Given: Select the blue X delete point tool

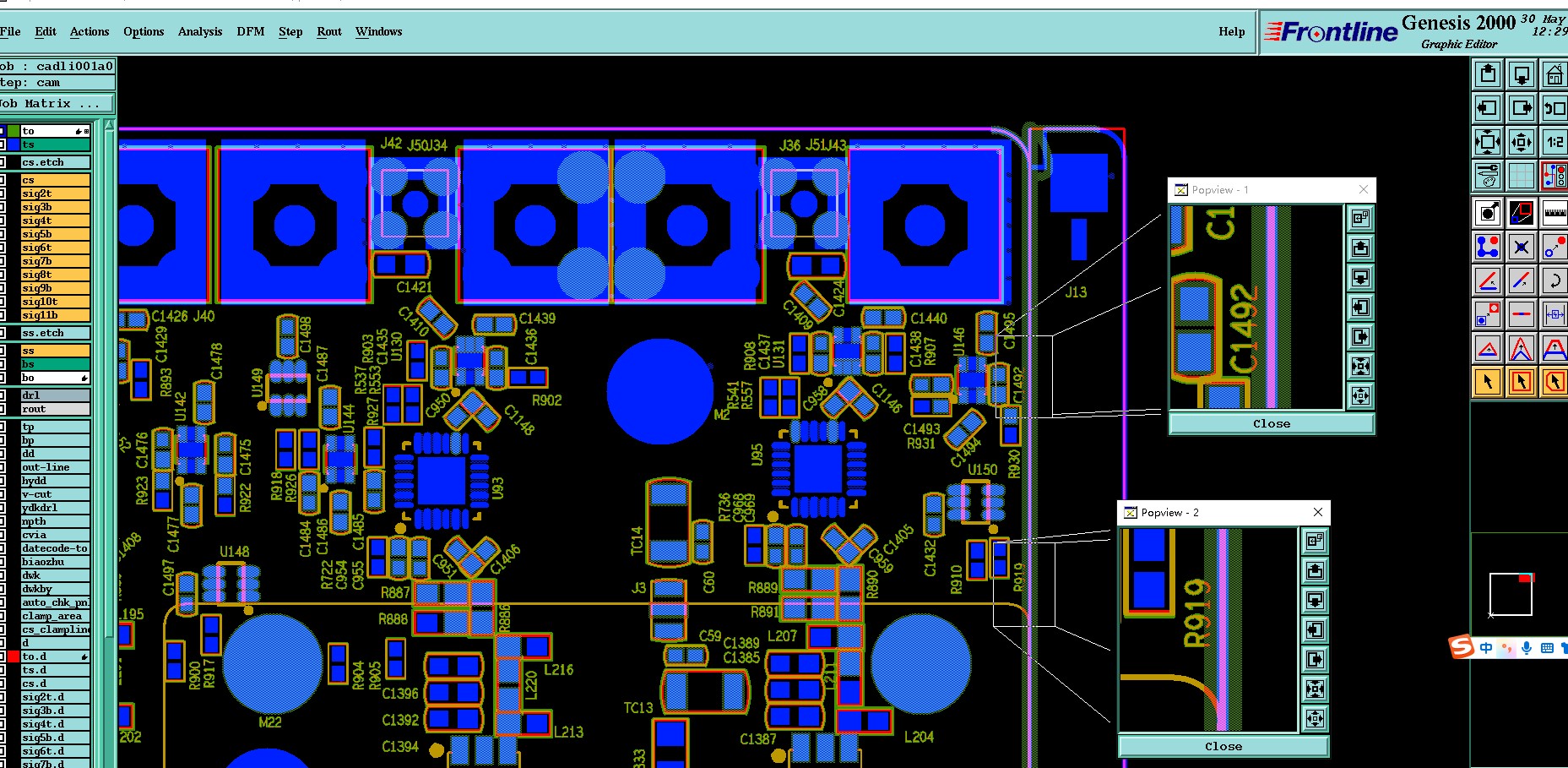Looking at the screenshot, I should 1522,247.
